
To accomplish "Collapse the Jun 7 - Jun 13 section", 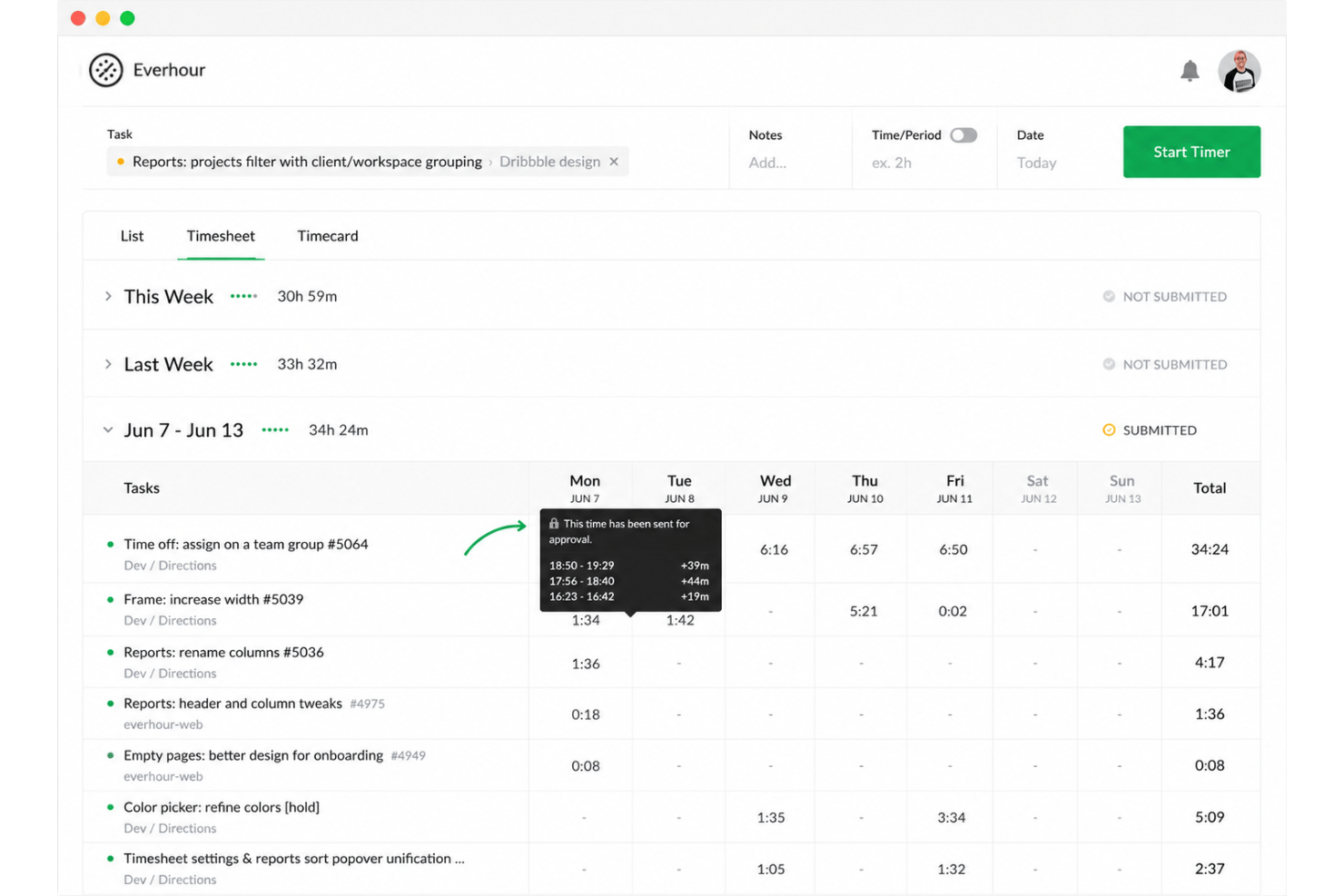I will [x=108, y=430].
